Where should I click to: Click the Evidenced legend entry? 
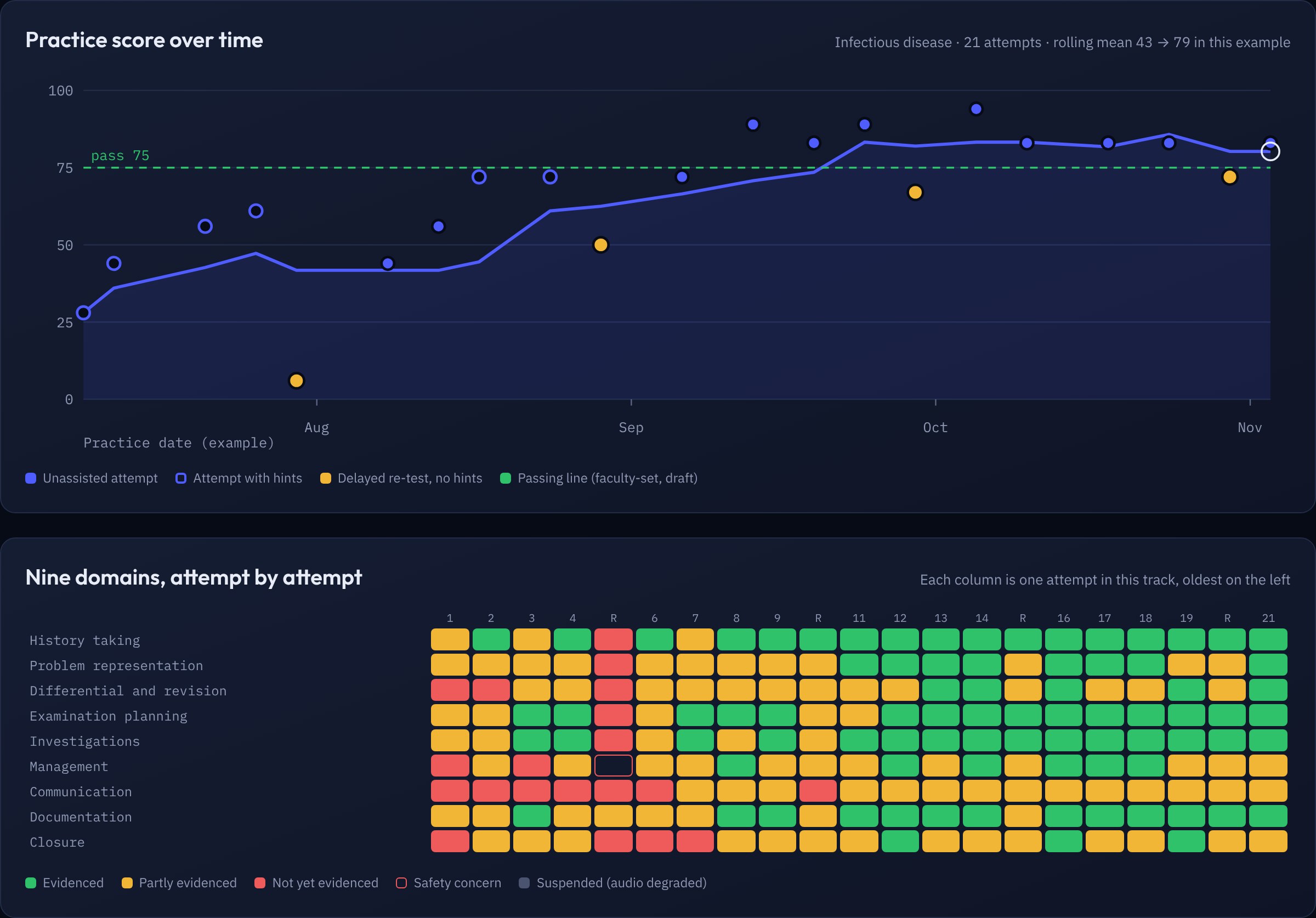coord(65,882)
